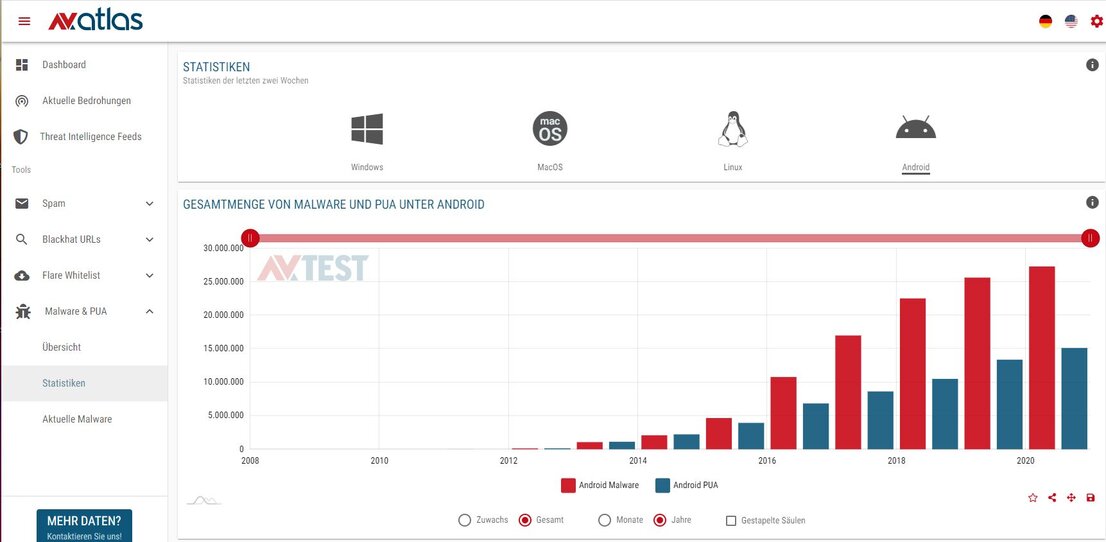This screenshot has height=542, width=1106.
Task: Expand the Spam menu section
Action: [149, 204]
